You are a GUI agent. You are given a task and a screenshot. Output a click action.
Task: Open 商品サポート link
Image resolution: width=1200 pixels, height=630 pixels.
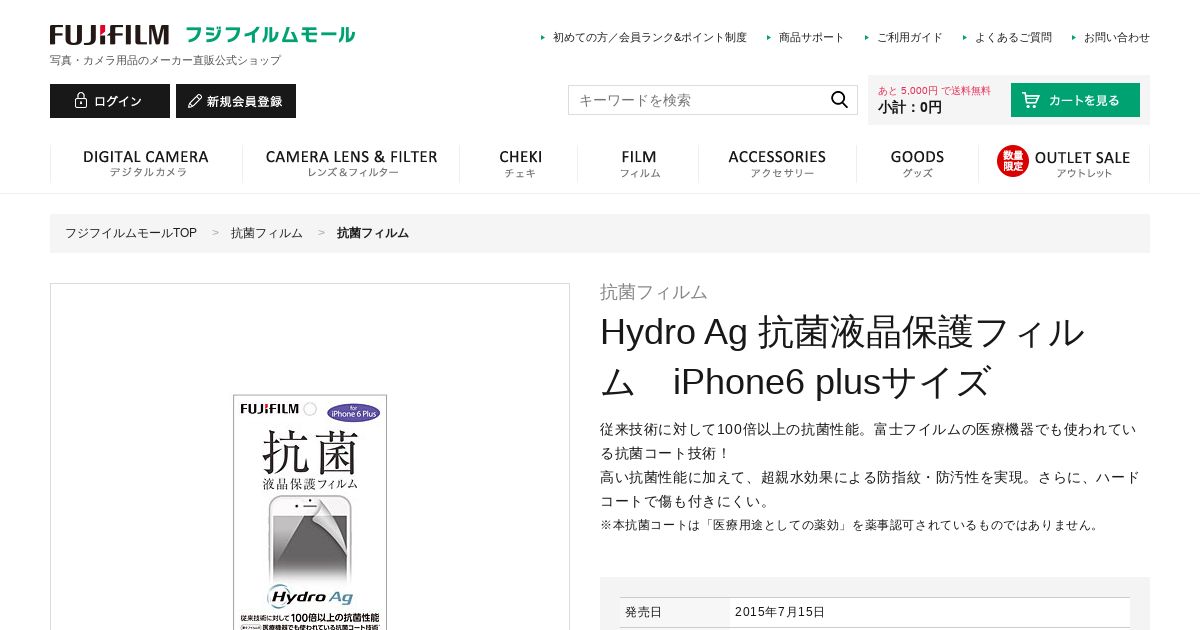811,37
